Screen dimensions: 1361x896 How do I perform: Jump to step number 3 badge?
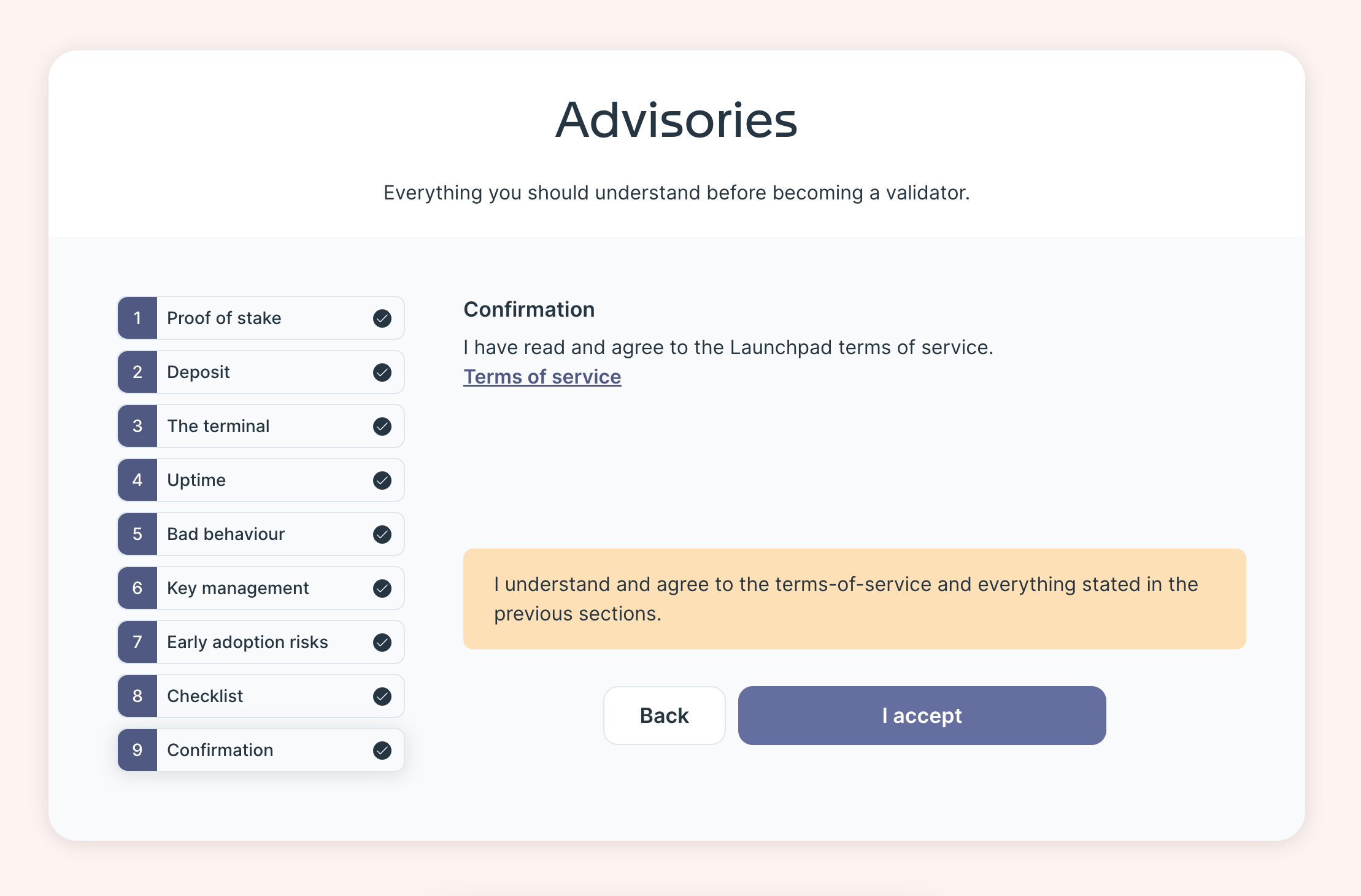pos(137,427)
